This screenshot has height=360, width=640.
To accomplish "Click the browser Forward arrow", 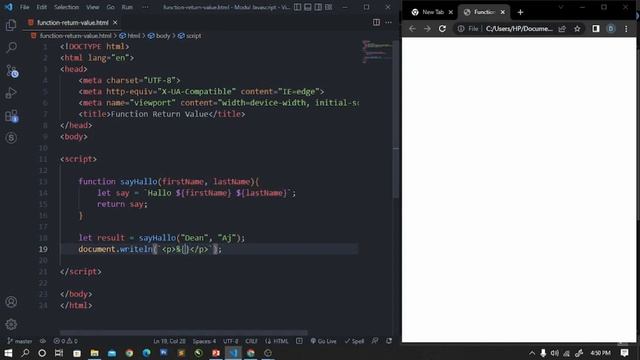I will (x=427, y=29).
